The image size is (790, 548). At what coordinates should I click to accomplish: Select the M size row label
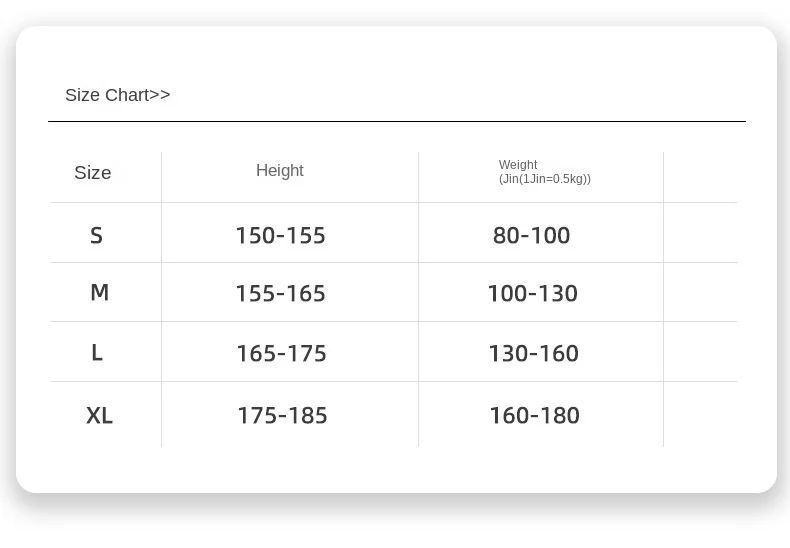click(x=99, y=293)
